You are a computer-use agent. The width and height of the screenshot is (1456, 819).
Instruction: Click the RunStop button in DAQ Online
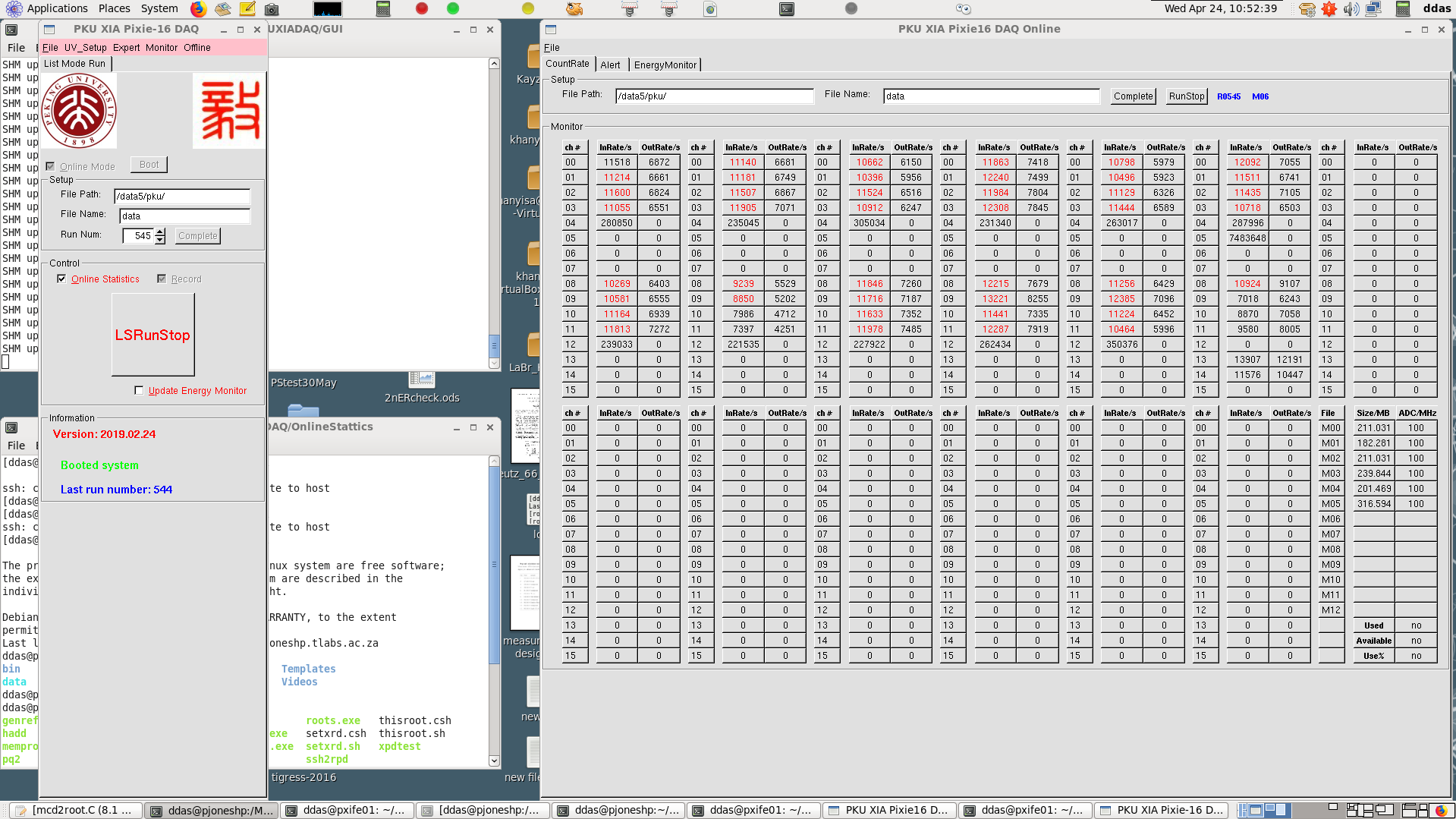click(x=1187, y=96)
